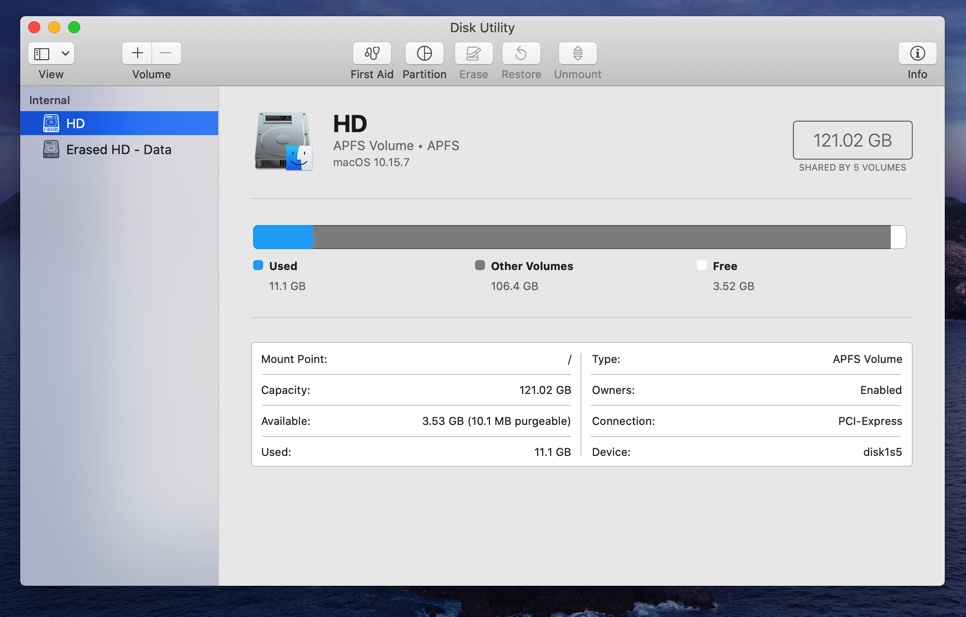Click blue Used segment of storage bar

click(x=283, y=237)
